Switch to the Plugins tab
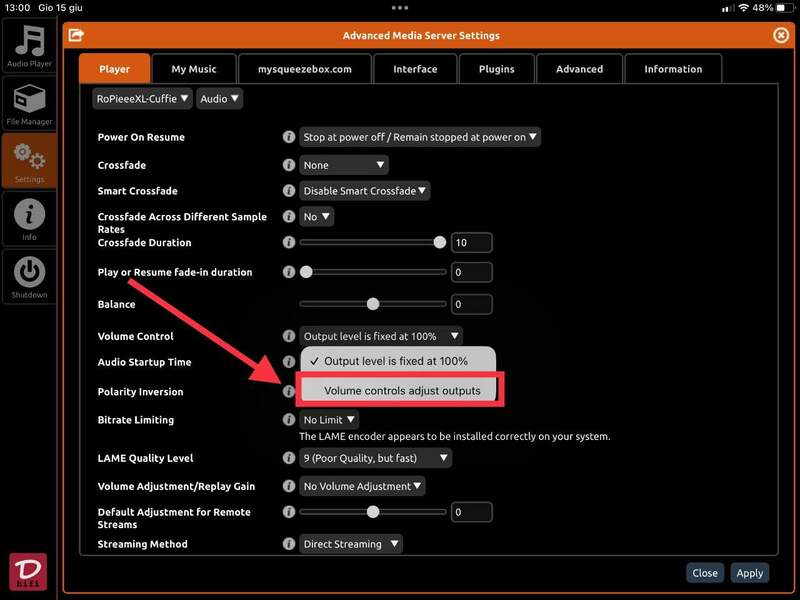Viewport: 800px width, 600px height. tap(496, 69)
